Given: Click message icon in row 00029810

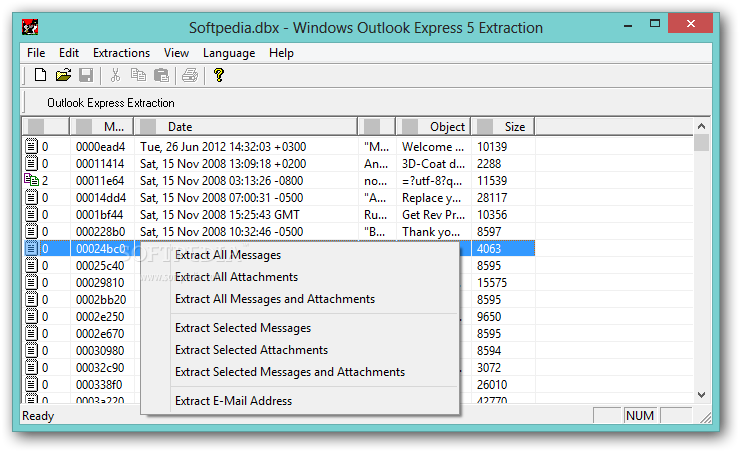Looking at the screenshot, I should tap(31, 282).
